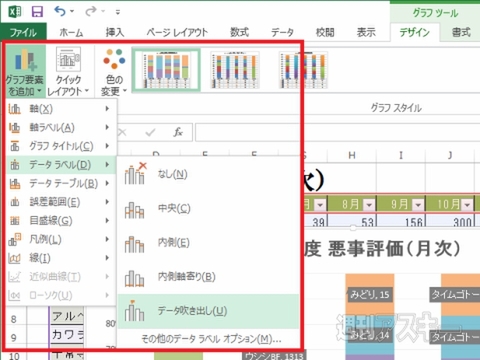Viewport: 480px width, 360px height.
Task: Click inside the formula bar input
Action: coord(337,132)
